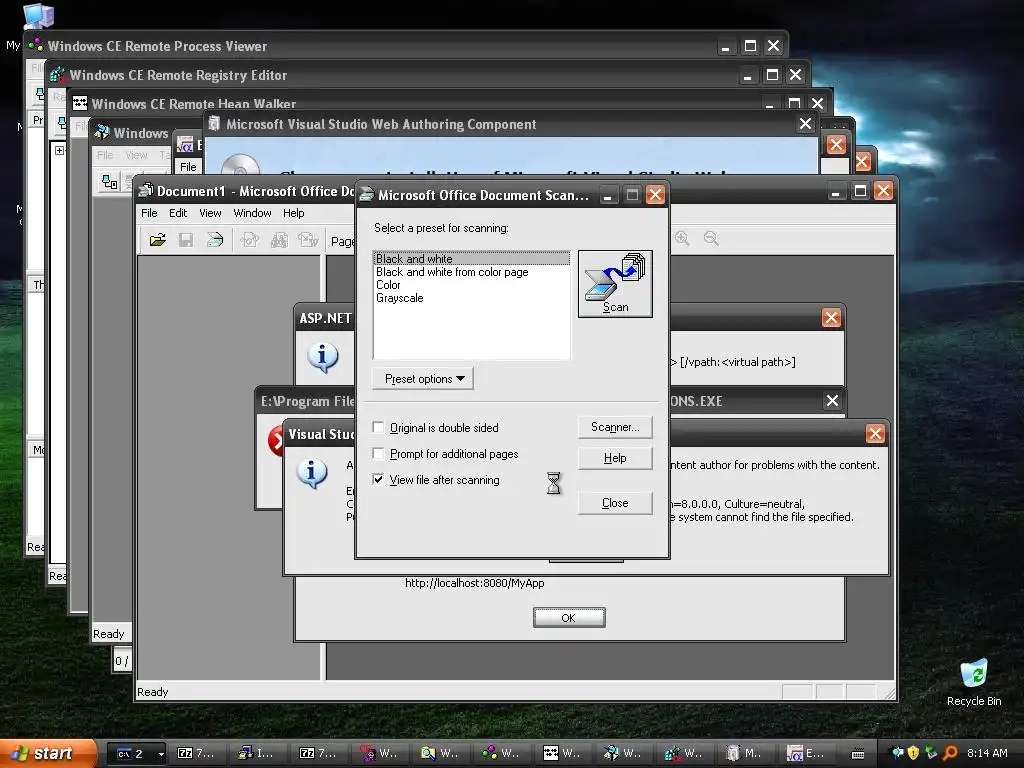Screen dimensions: 1024x768
Task: Click Remote Process Viewer title bar icon
Action: (x=36, y=45)
